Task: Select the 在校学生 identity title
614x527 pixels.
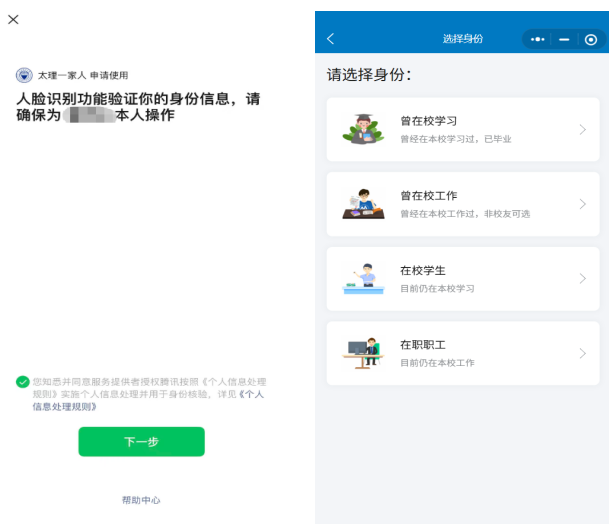Action: [x=422, y=270]
